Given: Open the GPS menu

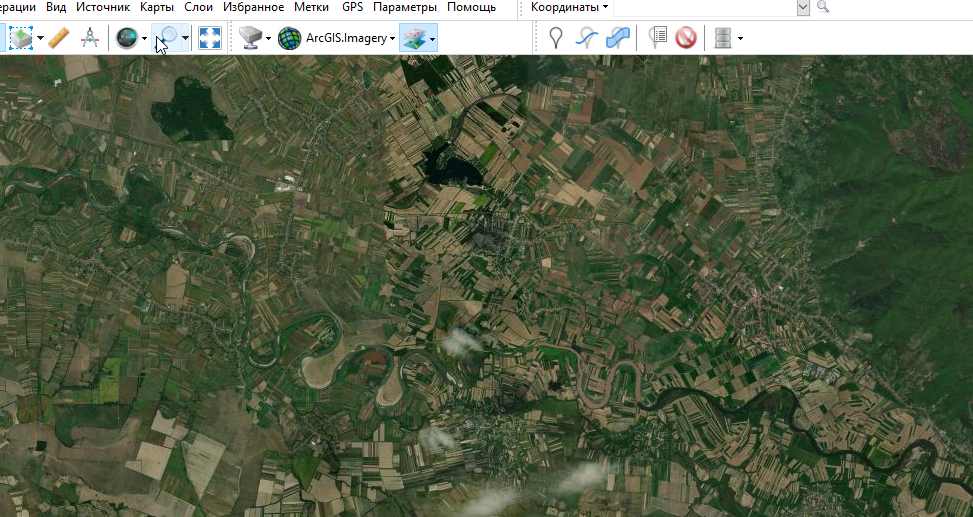Looking at the screenshot, I should click(352, 7).
